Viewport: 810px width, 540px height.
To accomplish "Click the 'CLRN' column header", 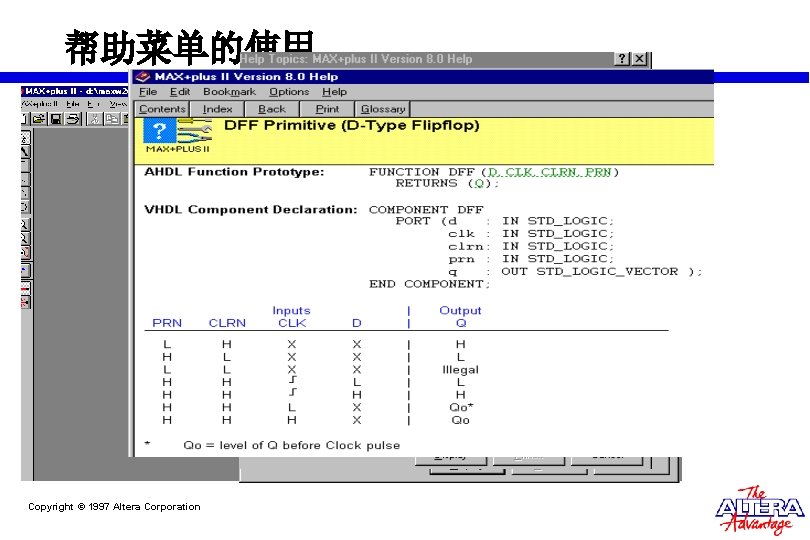I will click(x=227, y=323).
